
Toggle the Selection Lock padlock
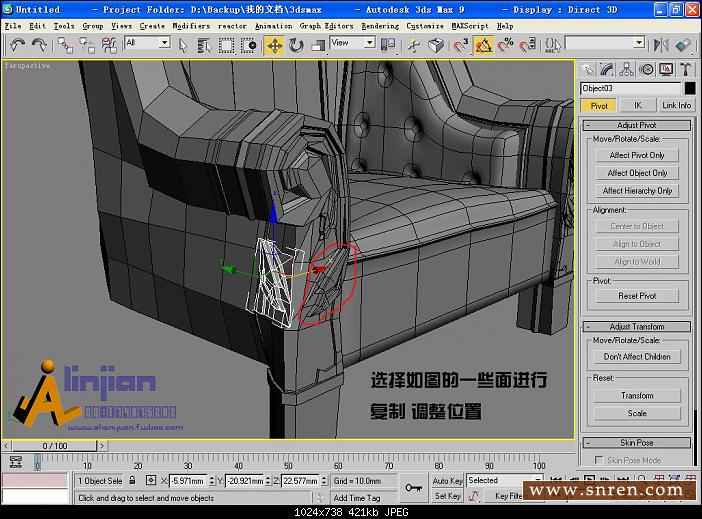point(132,480)
